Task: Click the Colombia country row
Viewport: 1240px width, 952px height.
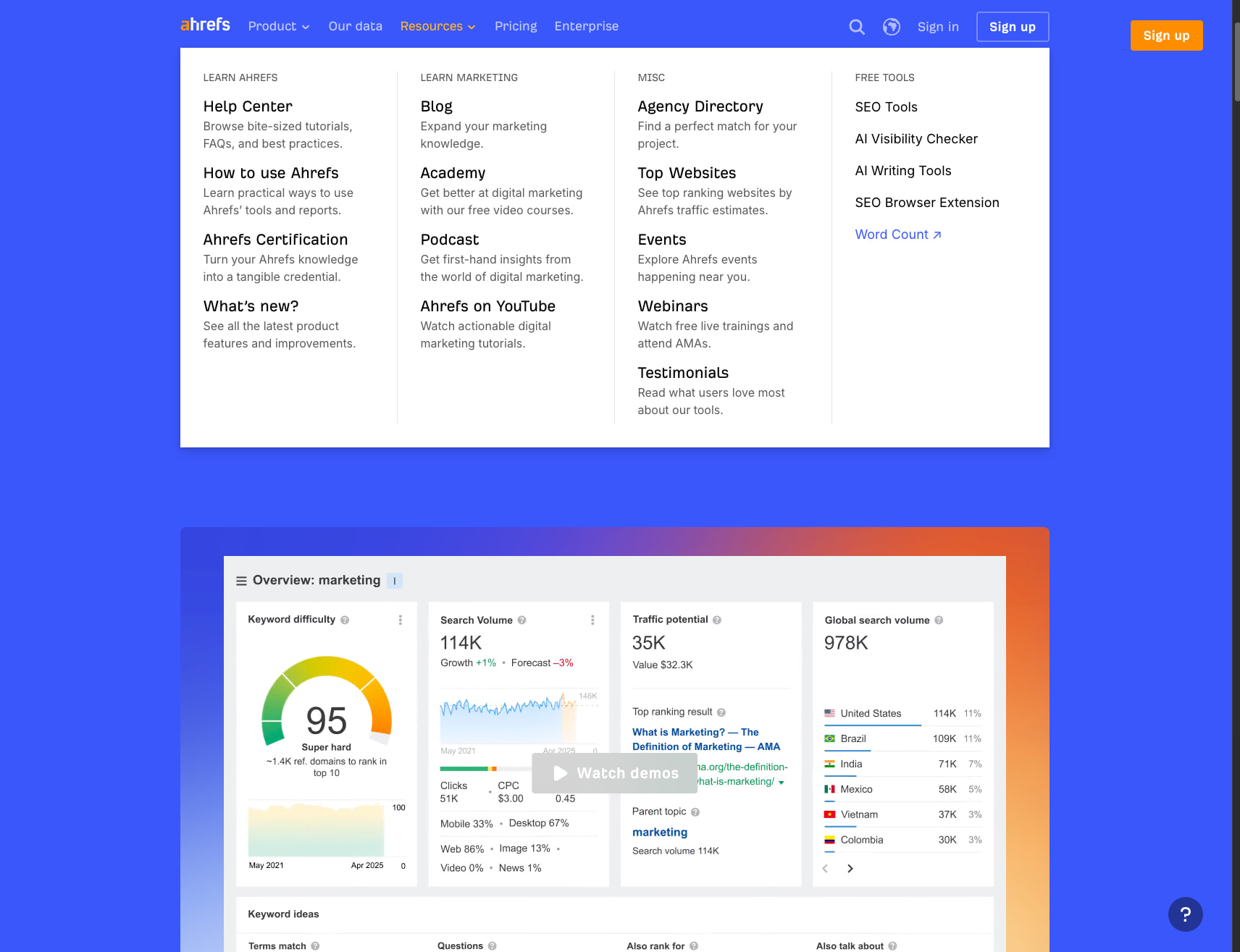Action: click(903, 841)
